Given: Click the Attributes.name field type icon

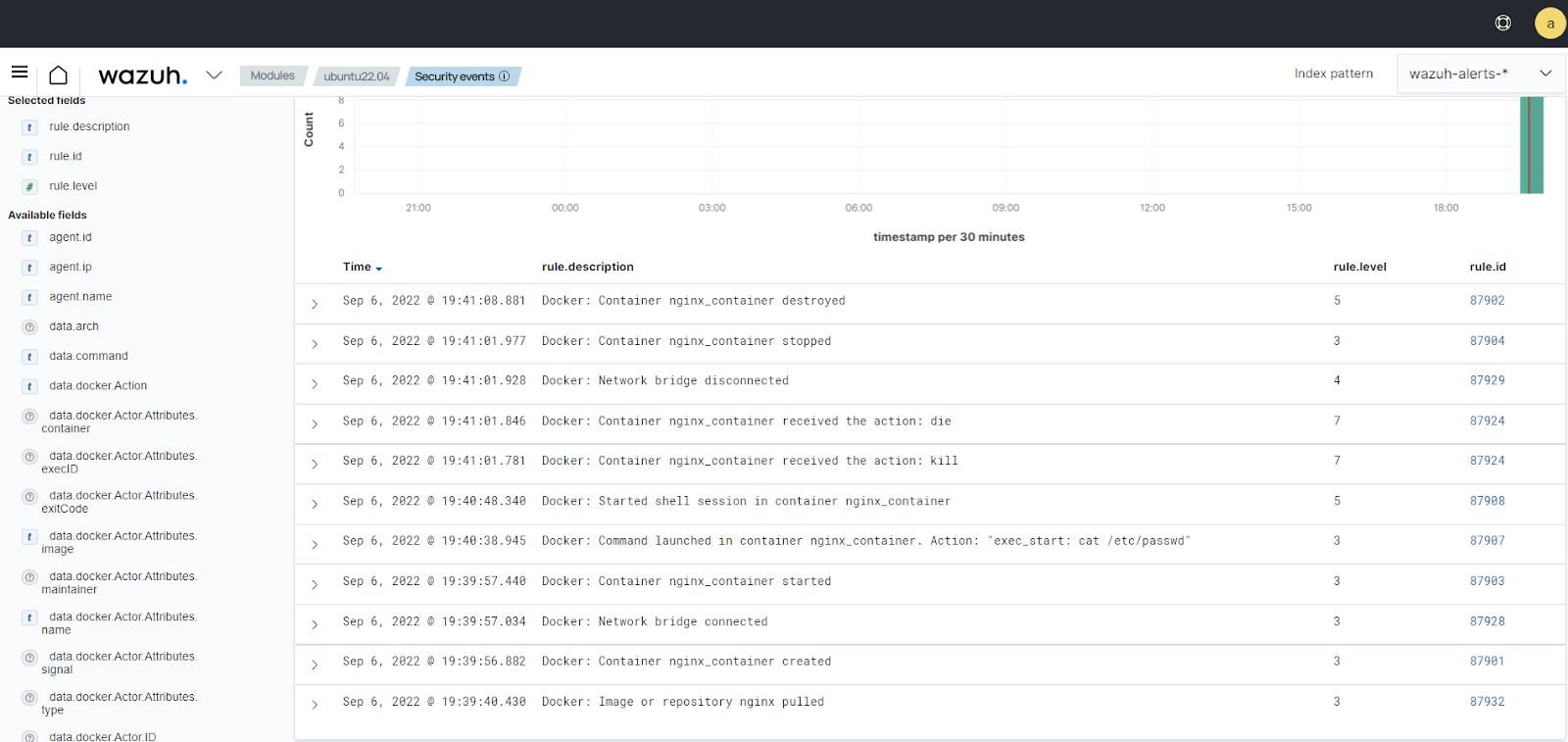Looking at the screenshot, I should tap(30, 618).
